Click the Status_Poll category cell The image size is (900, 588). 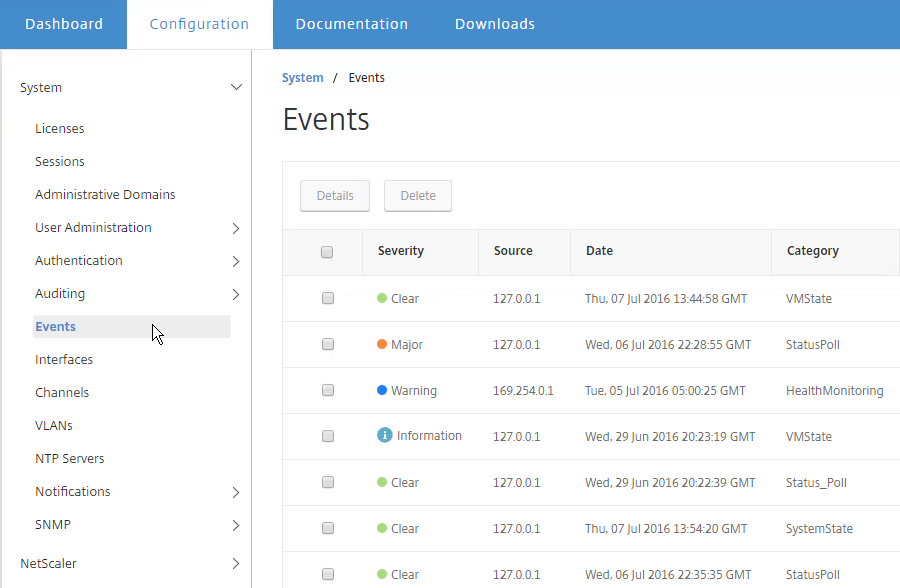(x=816, y=482)
